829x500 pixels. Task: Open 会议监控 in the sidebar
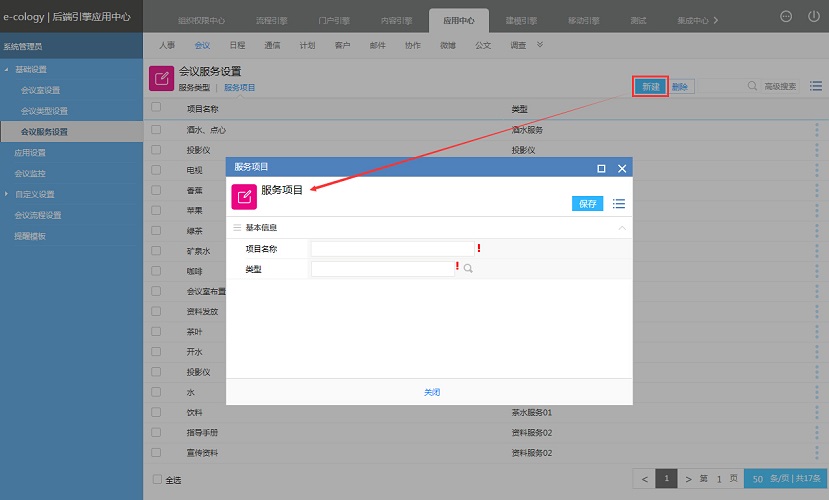[x=30, y=173]
